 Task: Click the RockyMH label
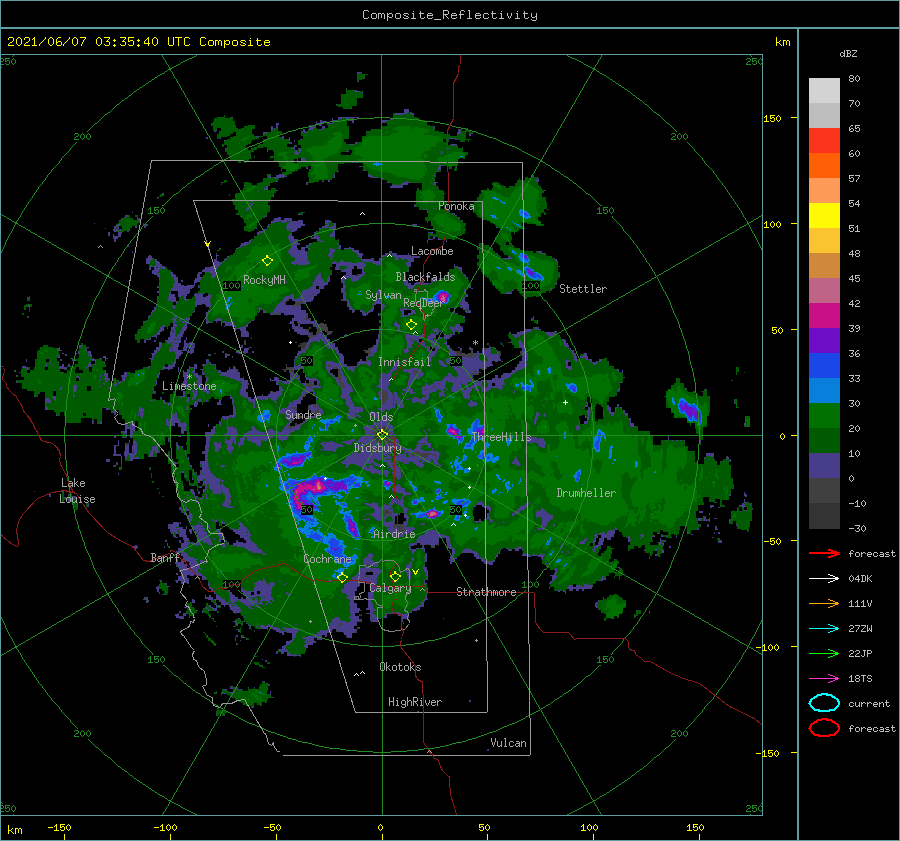point(264,280)
